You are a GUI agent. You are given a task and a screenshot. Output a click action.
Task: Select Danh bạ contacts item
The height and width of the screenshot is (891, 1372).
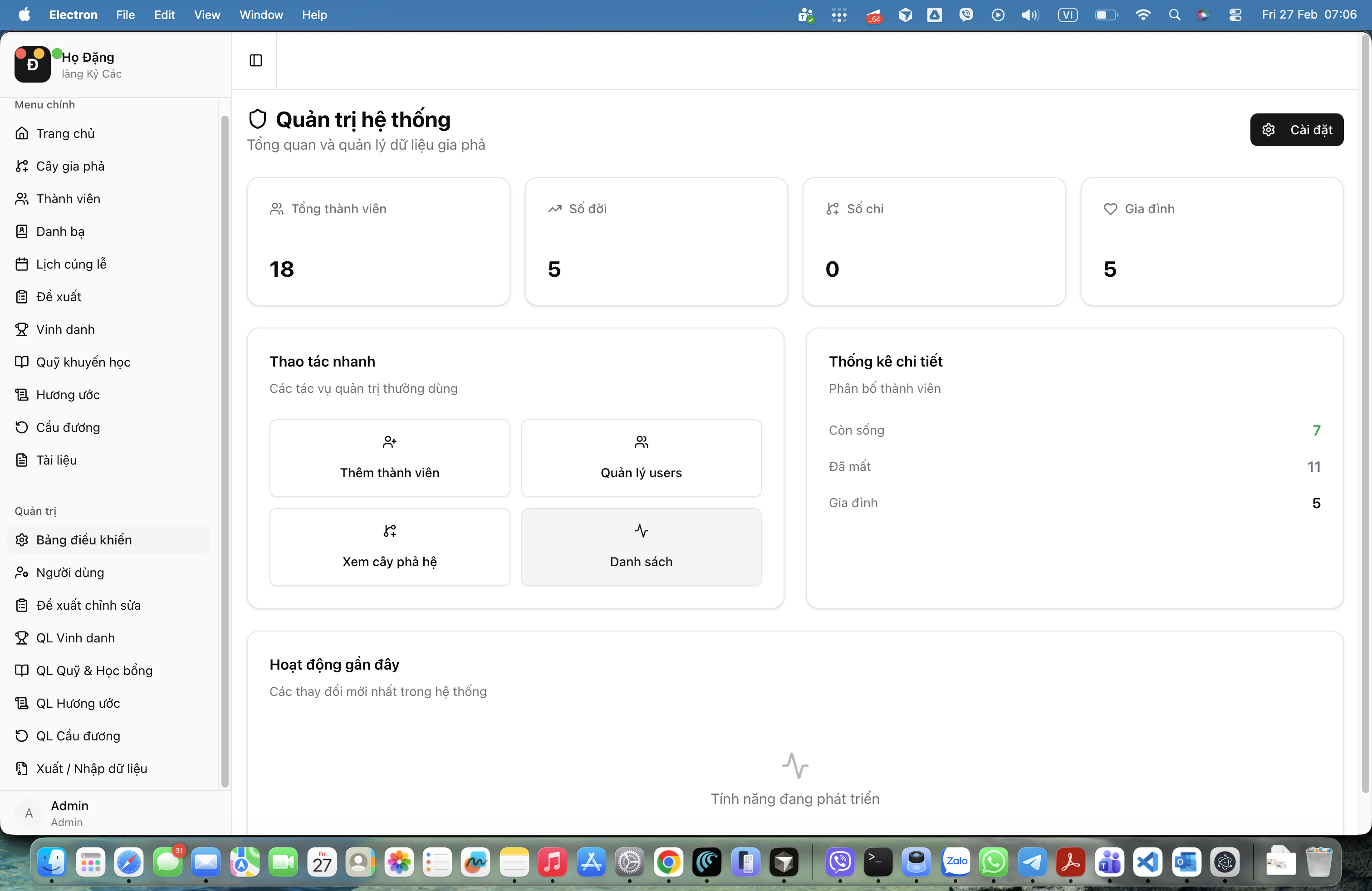click(60, 231)
